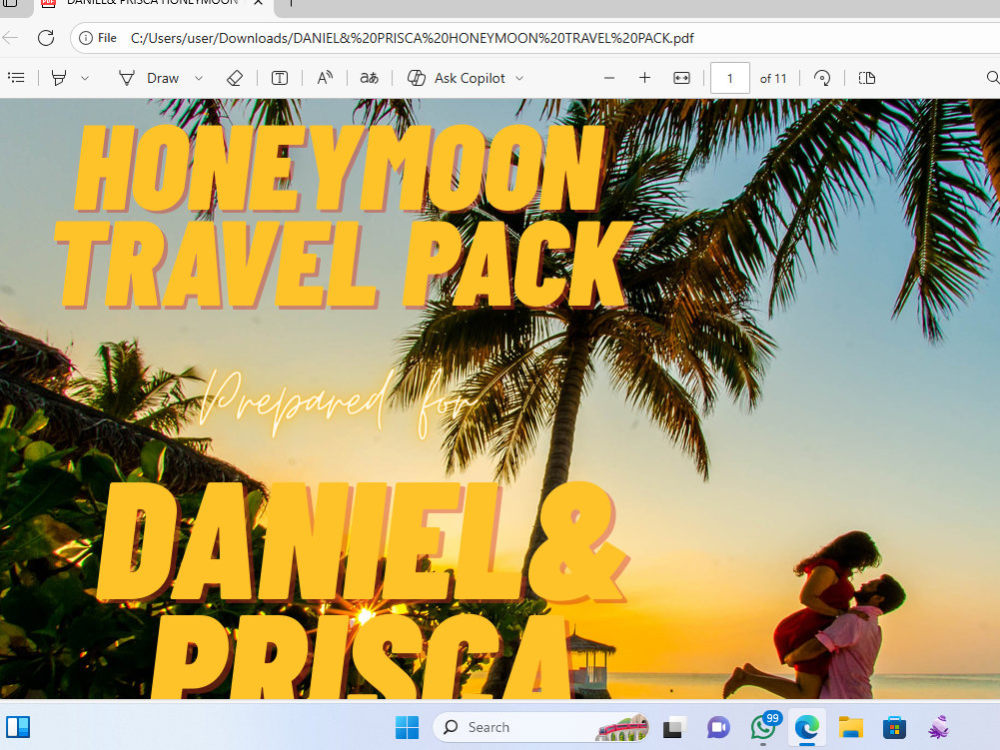The height and width of the screenshot is (750, 1000).
Task: Choose the Add text tool
Action: [x=279, y=78]
